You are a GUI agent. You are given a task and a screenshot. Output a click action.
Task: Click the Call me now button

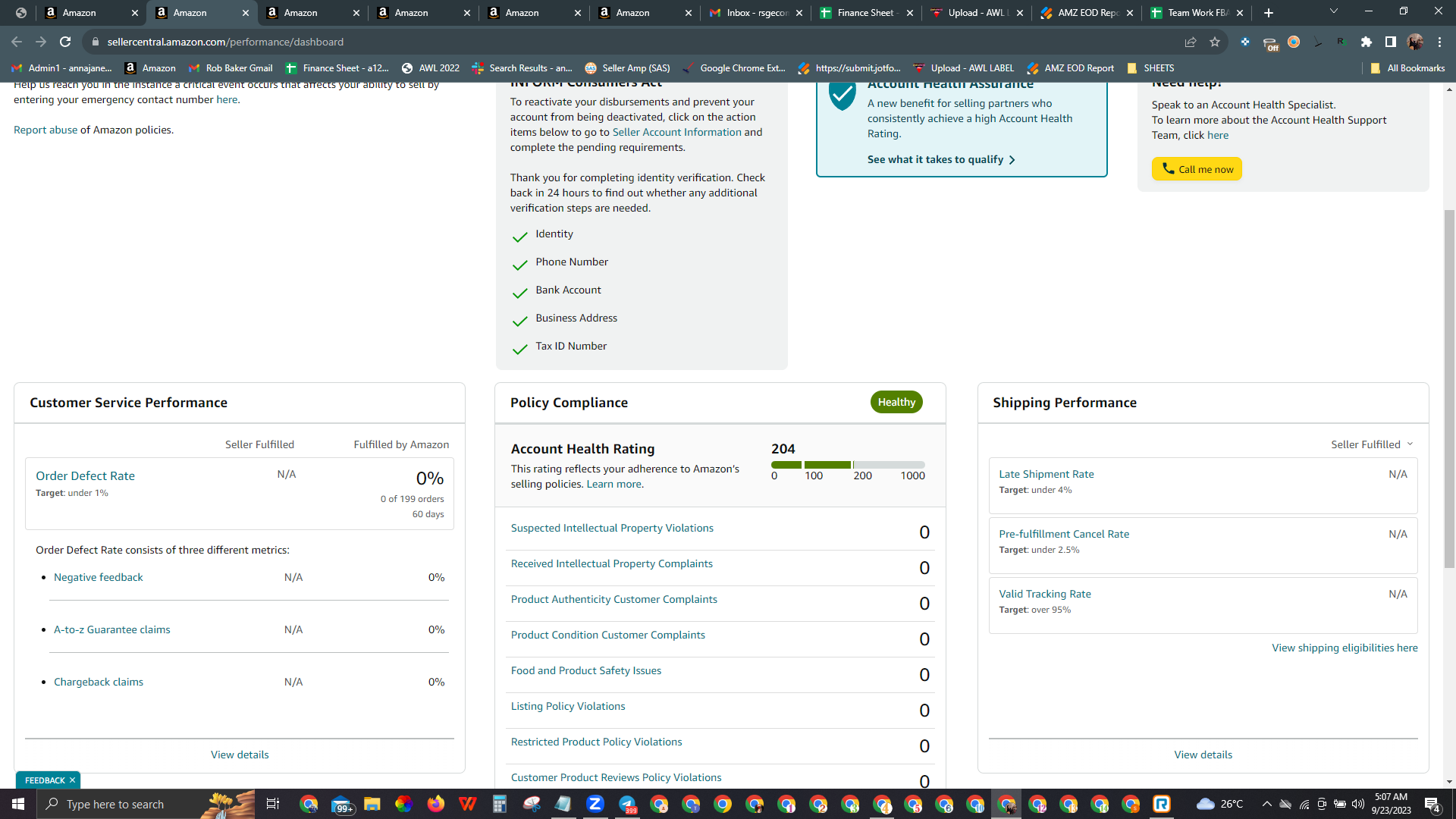(1197, 169)
